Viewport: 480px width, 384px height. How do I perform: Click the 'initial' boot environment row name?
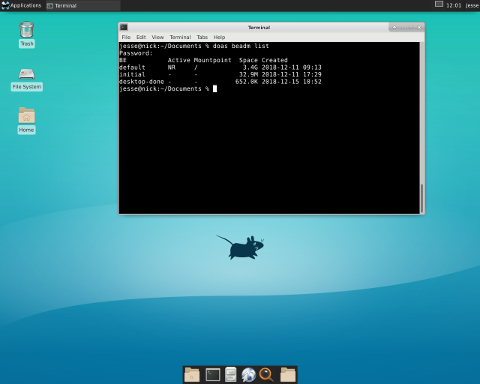coord(132,74)
